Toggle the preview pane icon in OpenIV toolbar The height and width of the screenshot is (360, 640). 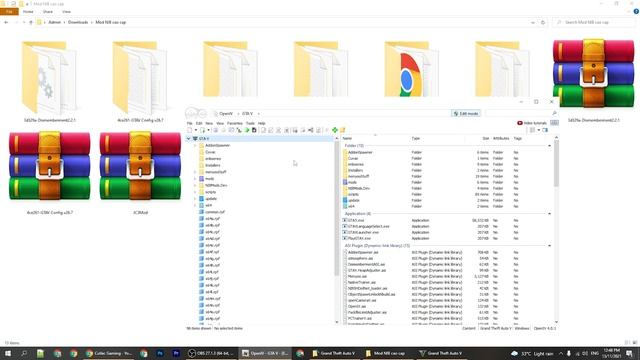click(545, 130)
